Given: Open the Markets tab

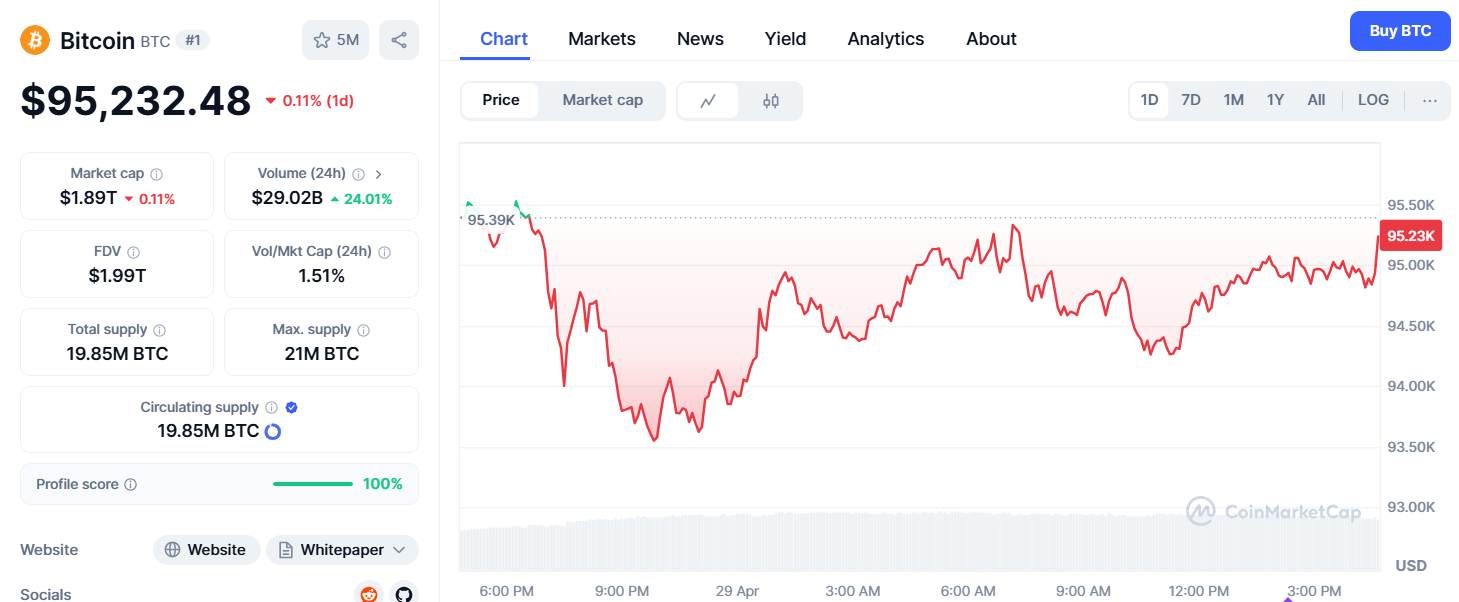Looking at the screenshot, I should coord(601,39).
